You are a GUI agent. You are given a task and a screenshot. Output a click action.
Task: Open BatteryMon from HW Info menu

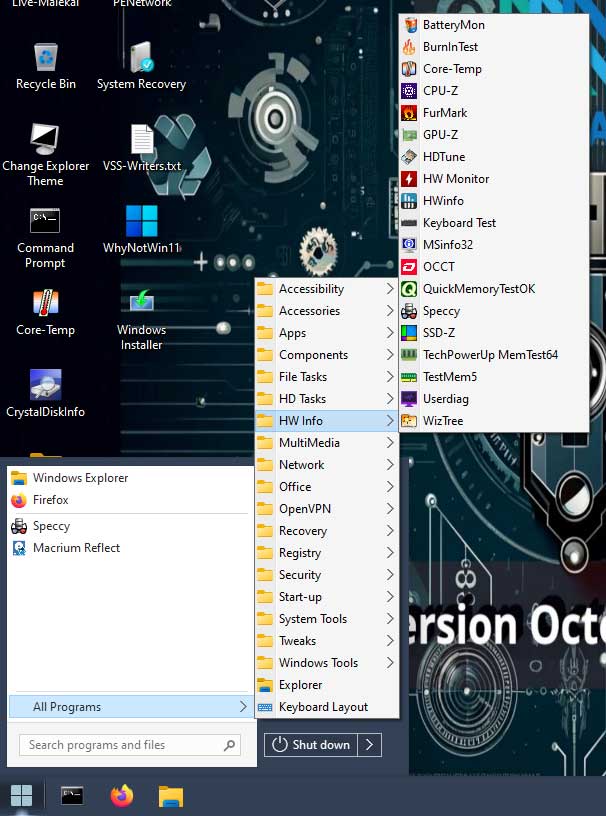pos(494,25)
